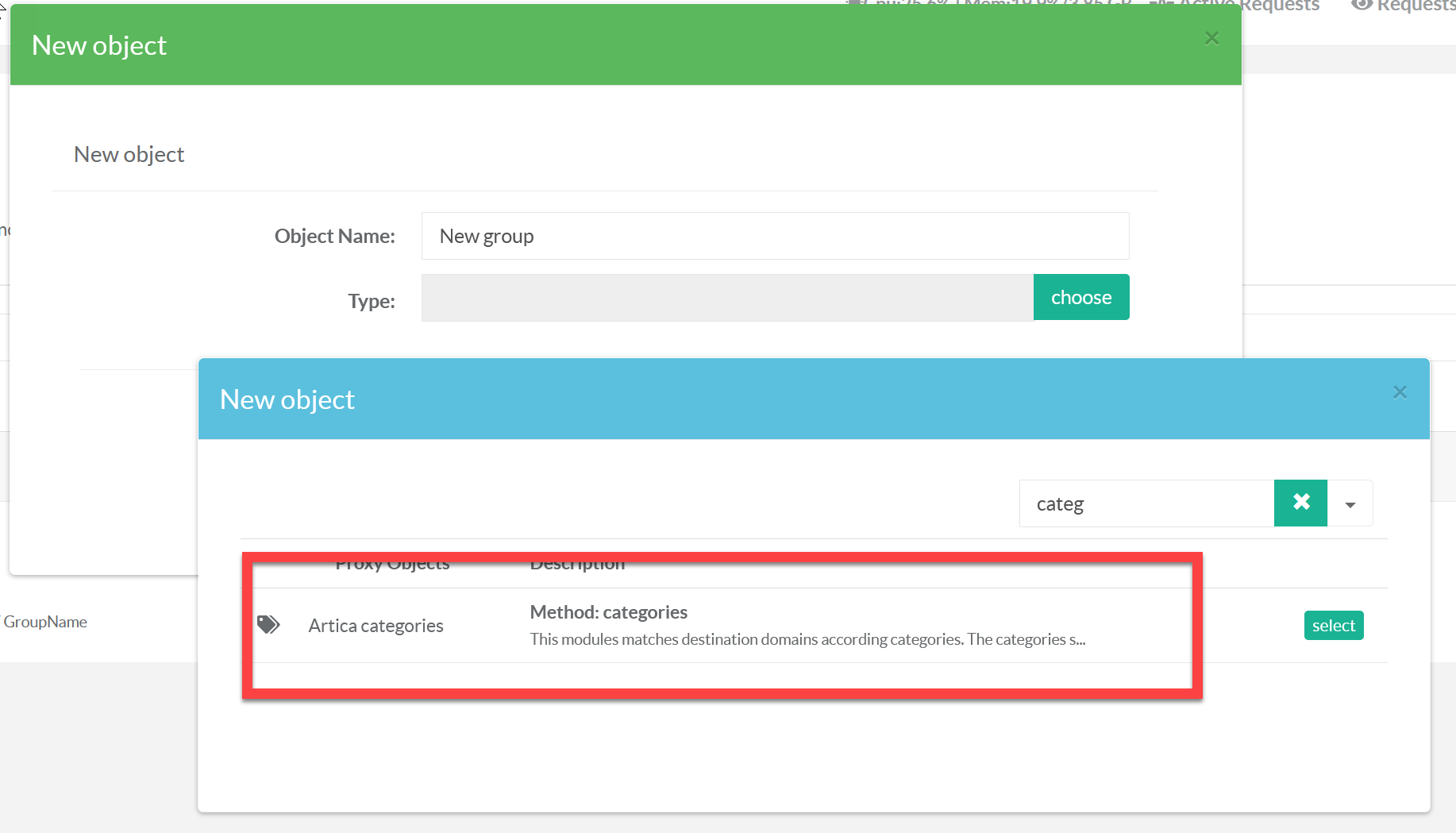
Task: Click the categories module description text
Action: (x=807, y=639)
